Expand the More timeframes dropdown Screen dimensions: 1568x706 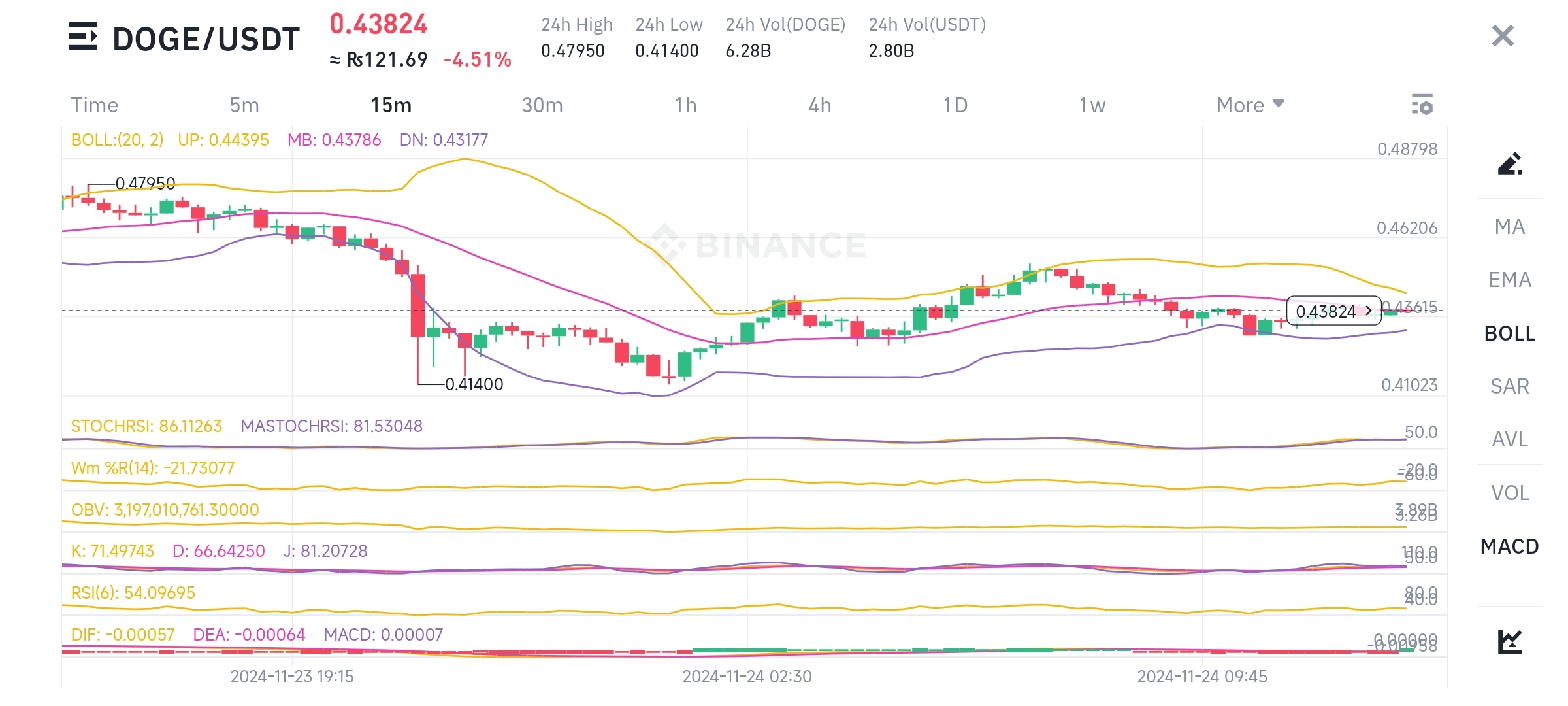coord(1249,105)
